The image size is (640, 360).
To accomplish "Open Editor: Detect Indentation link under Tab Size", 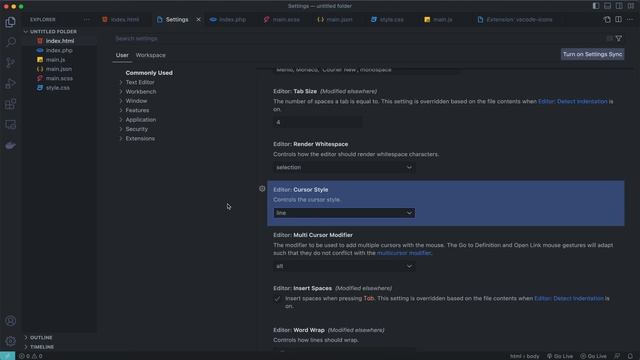I will coord(573,101).
